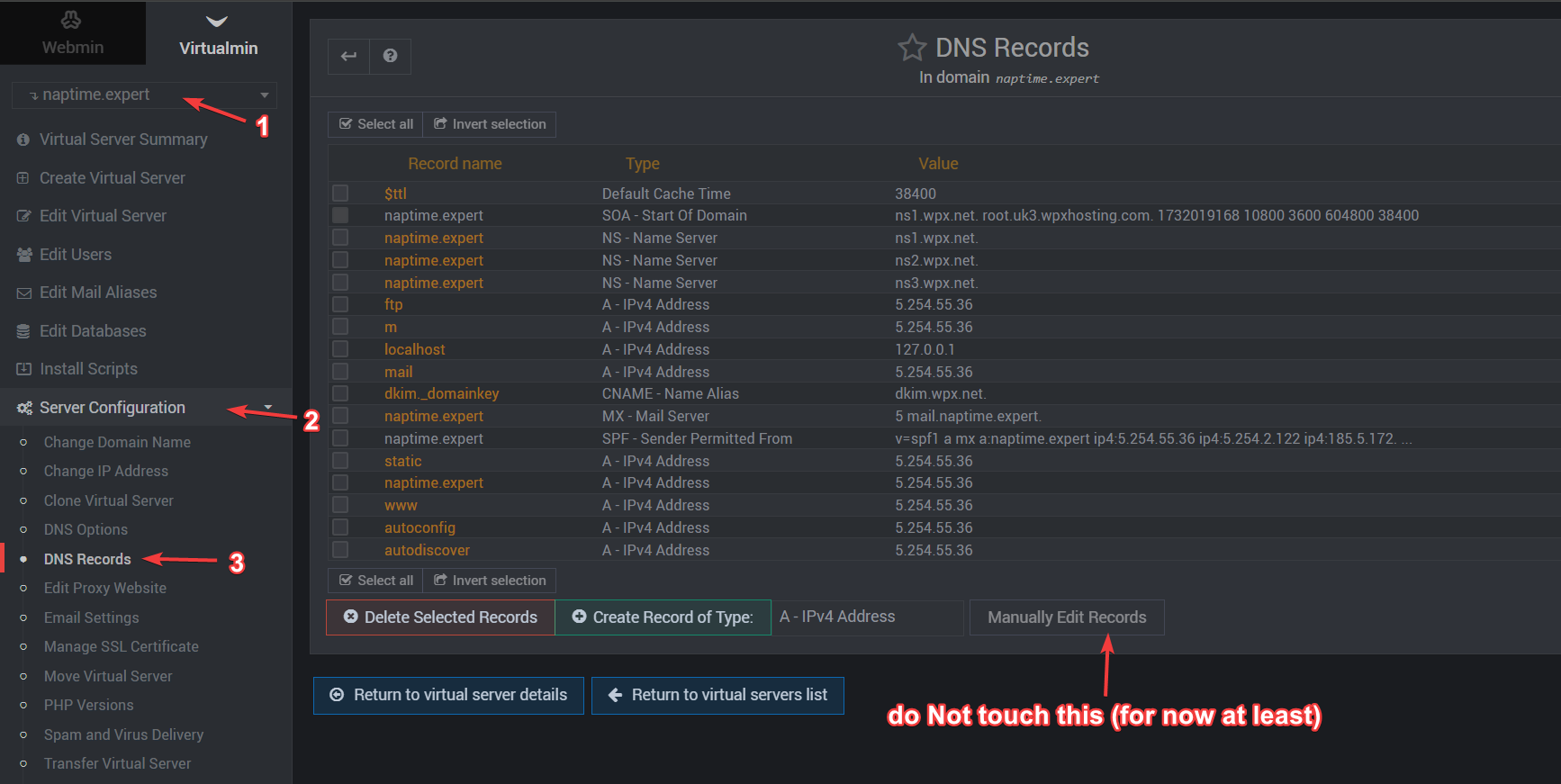
Task: Click the bottom Invert selection button
Action: pos(490,581)
